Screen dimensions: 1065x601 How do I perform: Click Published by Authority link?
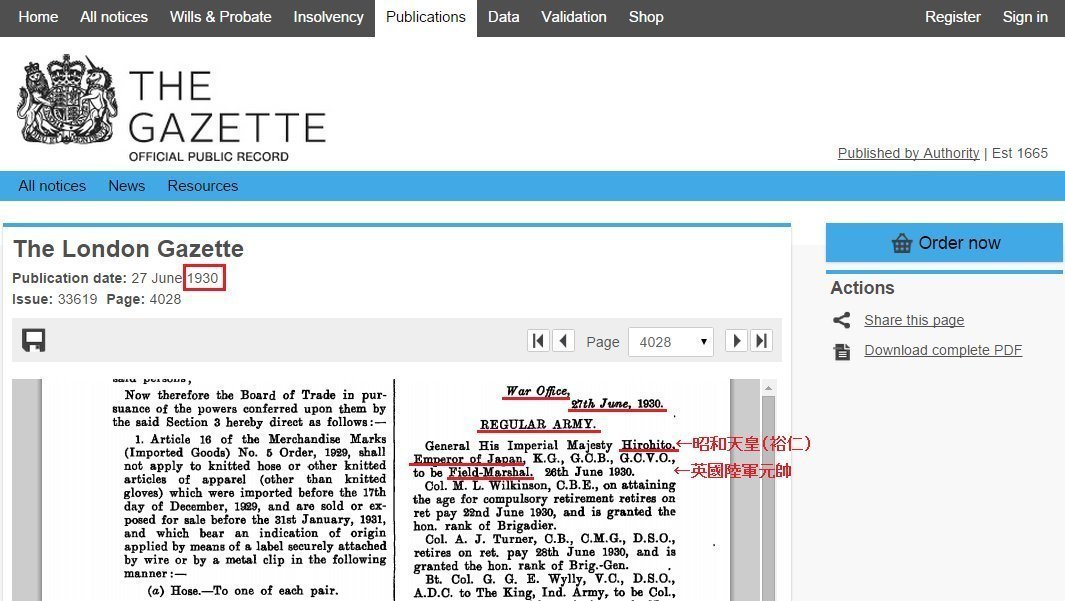click(x=908, y=153)
